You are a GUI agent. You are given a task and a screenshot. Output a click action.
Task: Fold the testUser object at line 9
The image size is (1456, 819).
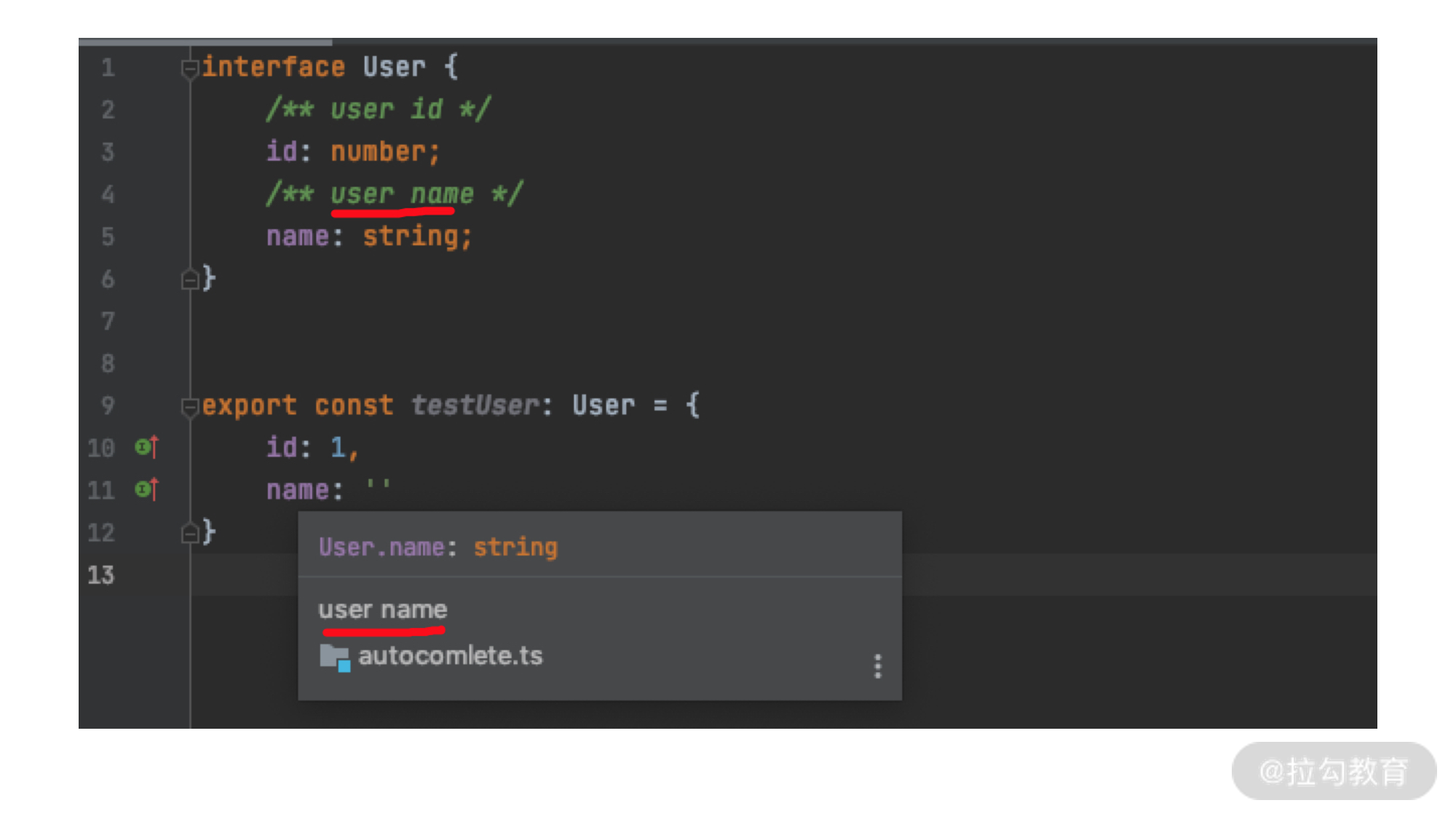pyautogui.click(x=189, y=407)
